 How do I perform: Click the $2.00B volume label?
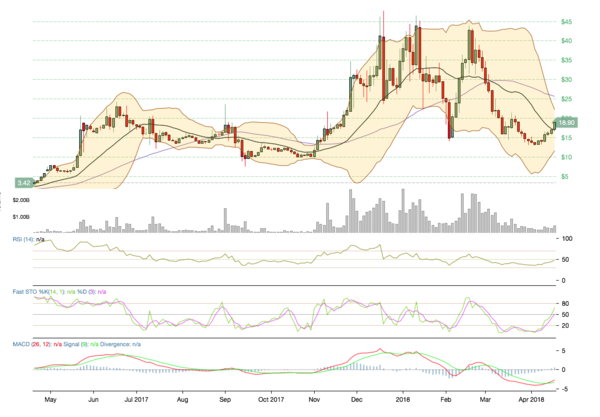click(x=21, y=200)
